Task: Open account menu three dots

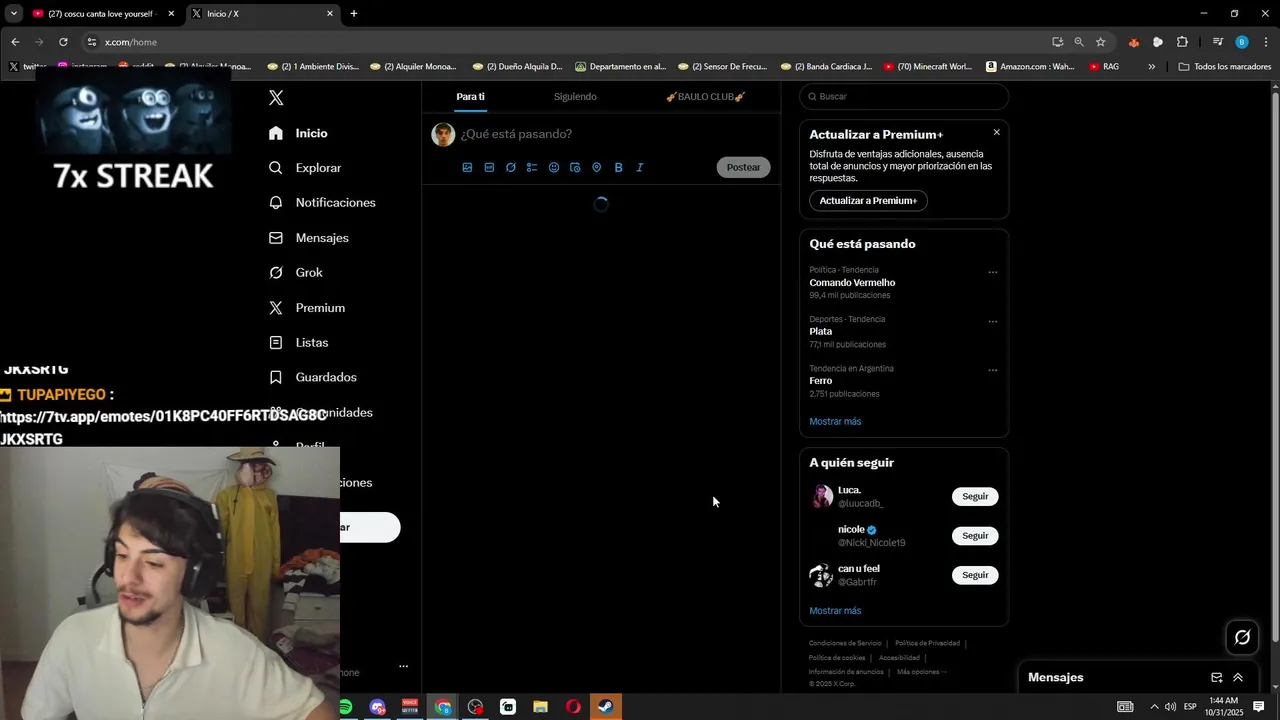Action: click(x=403, y=666)
